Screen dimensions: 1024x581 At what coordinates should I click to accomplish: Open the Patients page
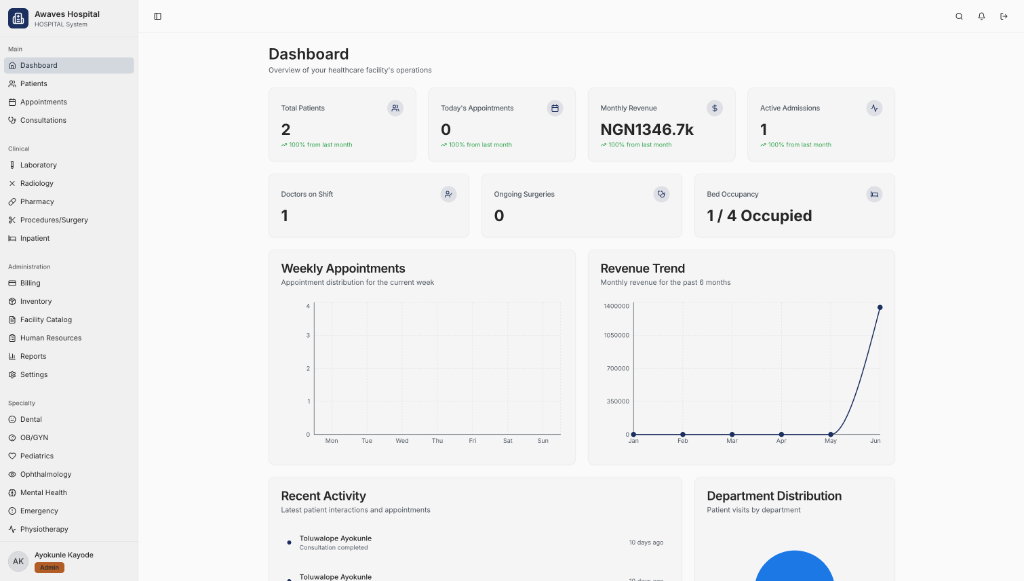pyautogui.click(x=69, y=84)
